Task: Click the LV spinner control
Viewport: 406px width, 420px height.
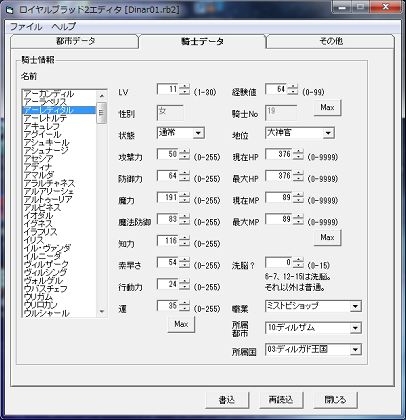Action: click(184, 89)
